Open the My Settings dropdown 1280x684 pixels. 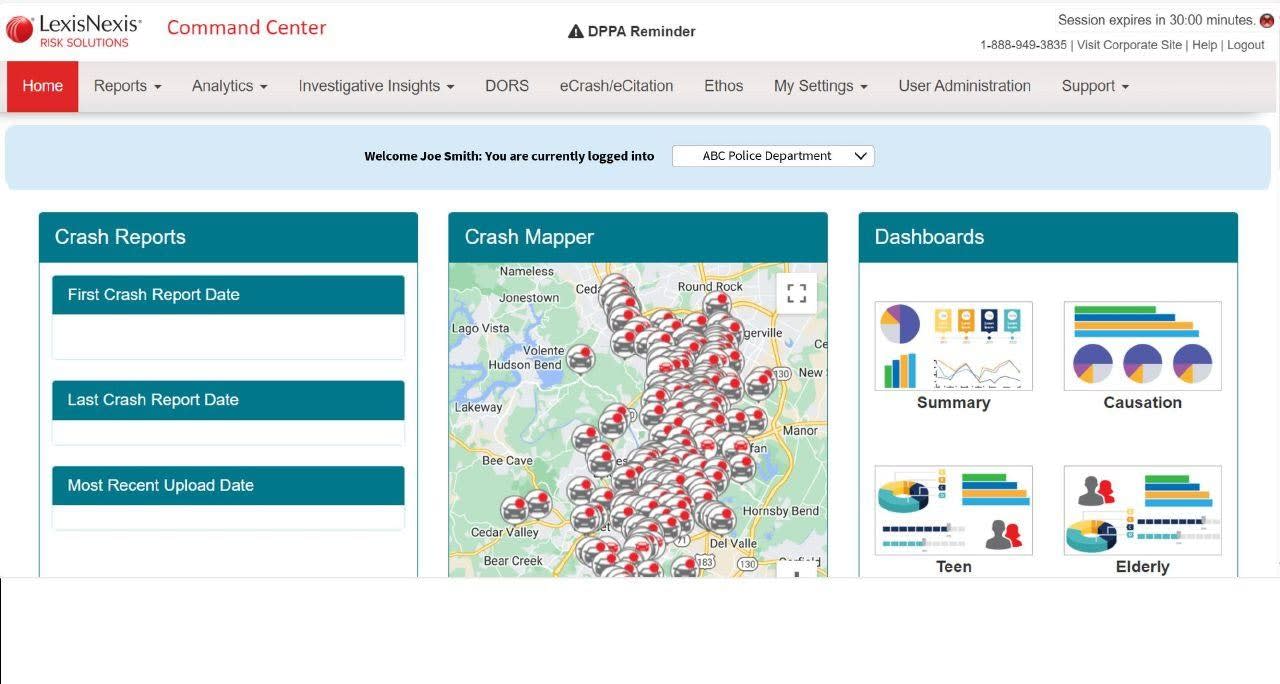[820, 86]
